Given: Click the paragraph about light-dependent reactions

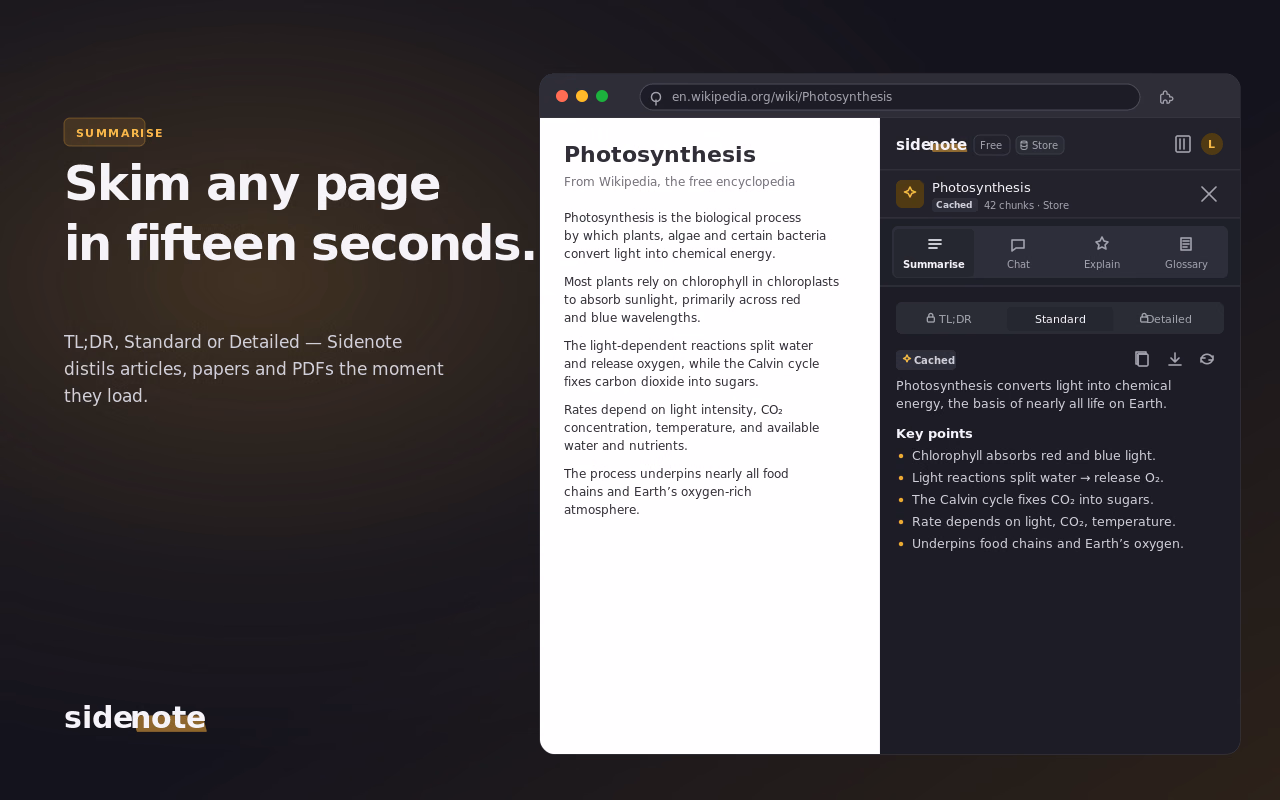Looking at the screenshot, I should (691, 364).
